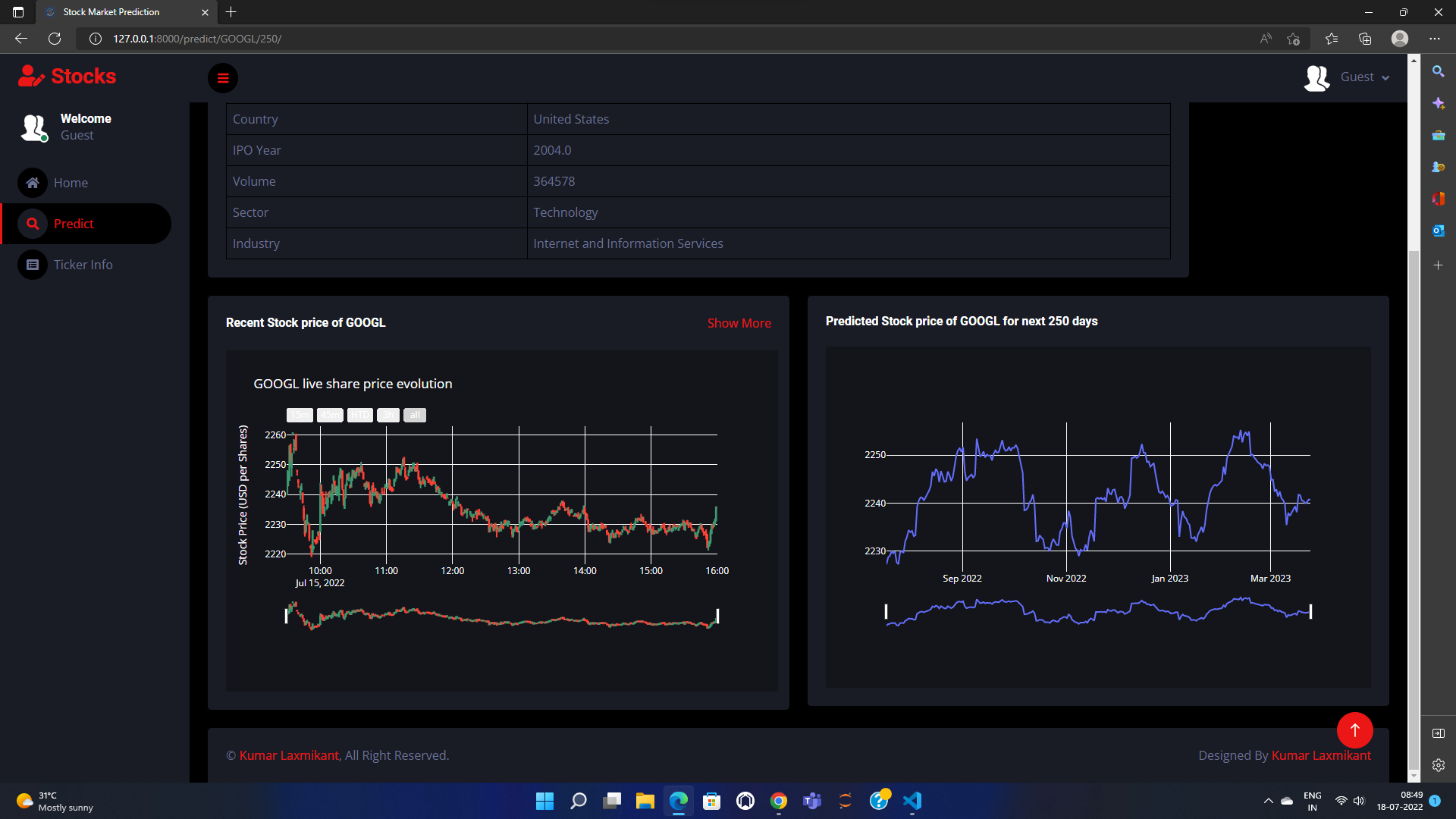The width and height of the screenshot is (1456, 819).
Task: Select the all range button
Action: (x=415, y=415)
